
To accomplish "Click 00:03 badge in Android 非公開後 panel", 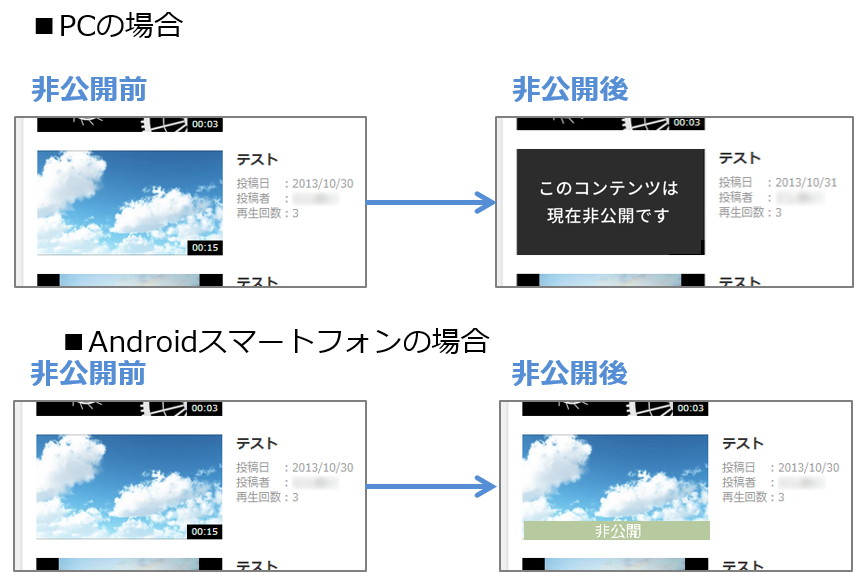I will coord(687,408).
